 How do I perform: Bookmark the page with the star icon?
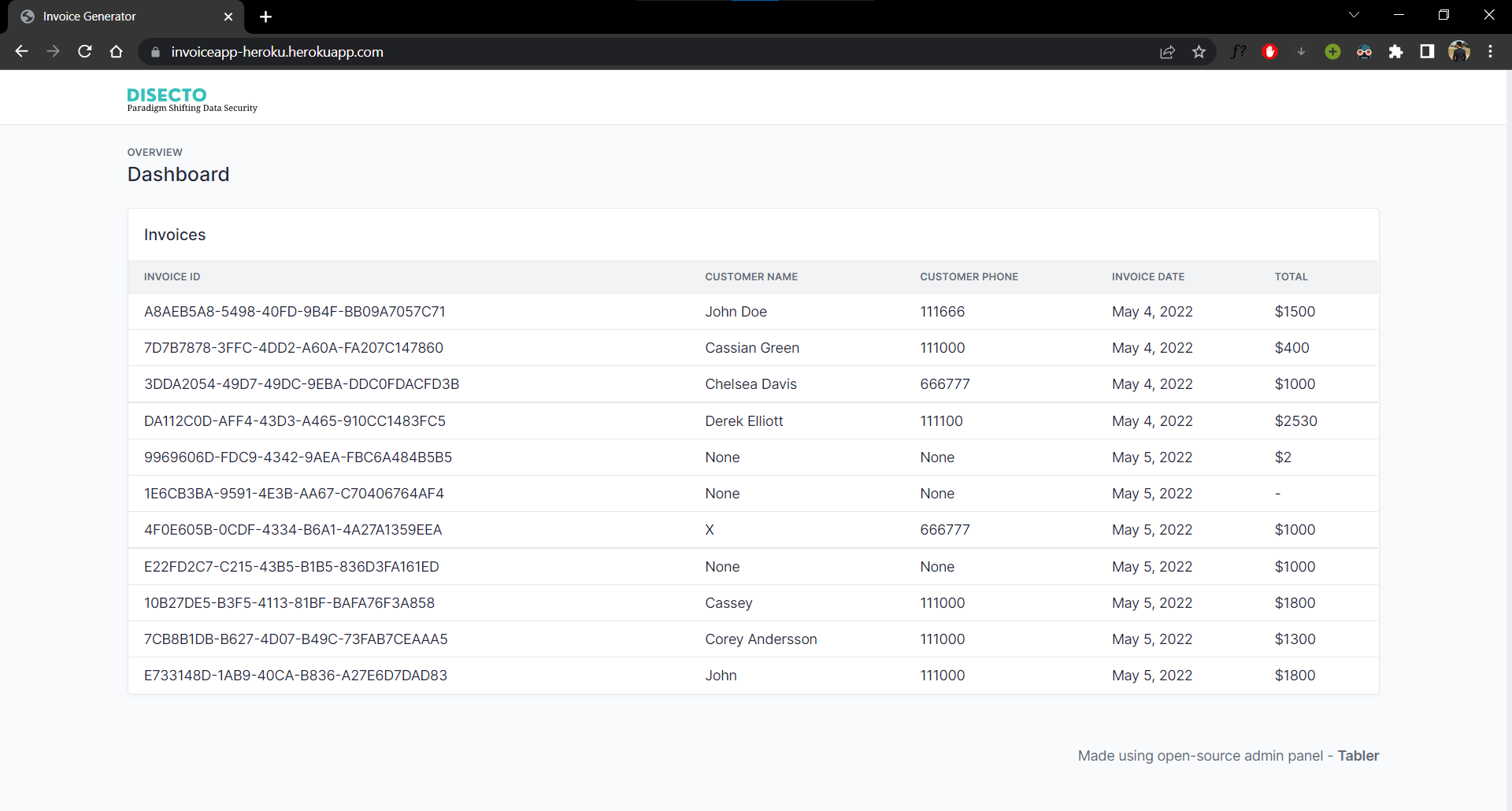pos(1199,51)
